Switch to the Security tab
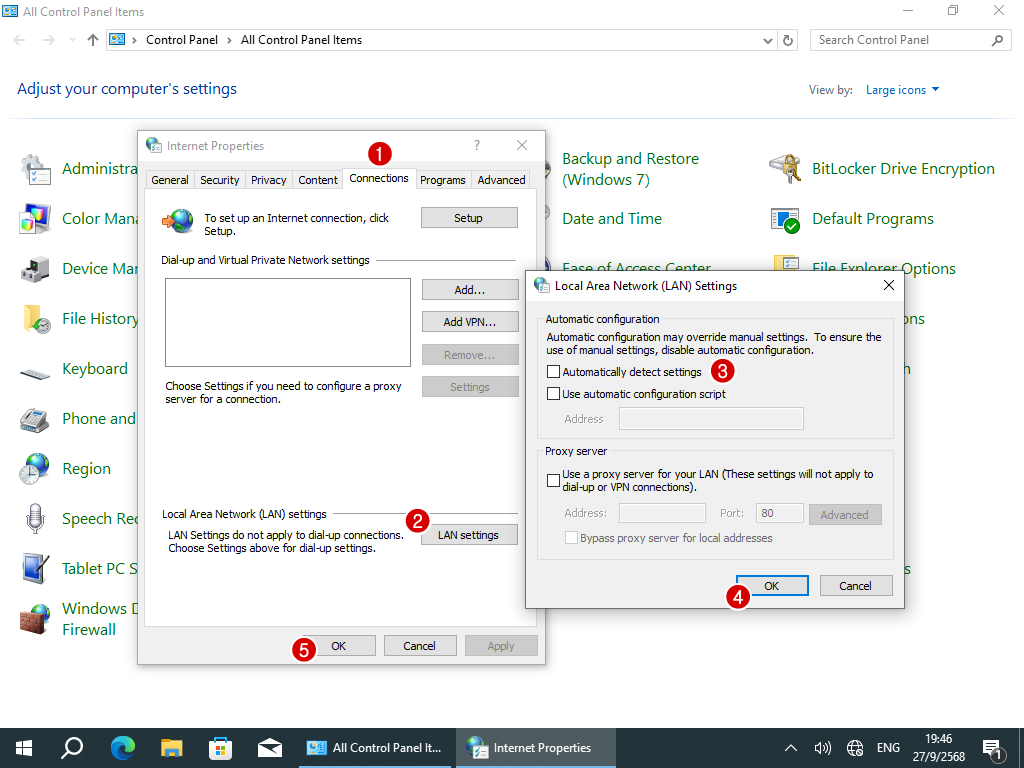 219,180
